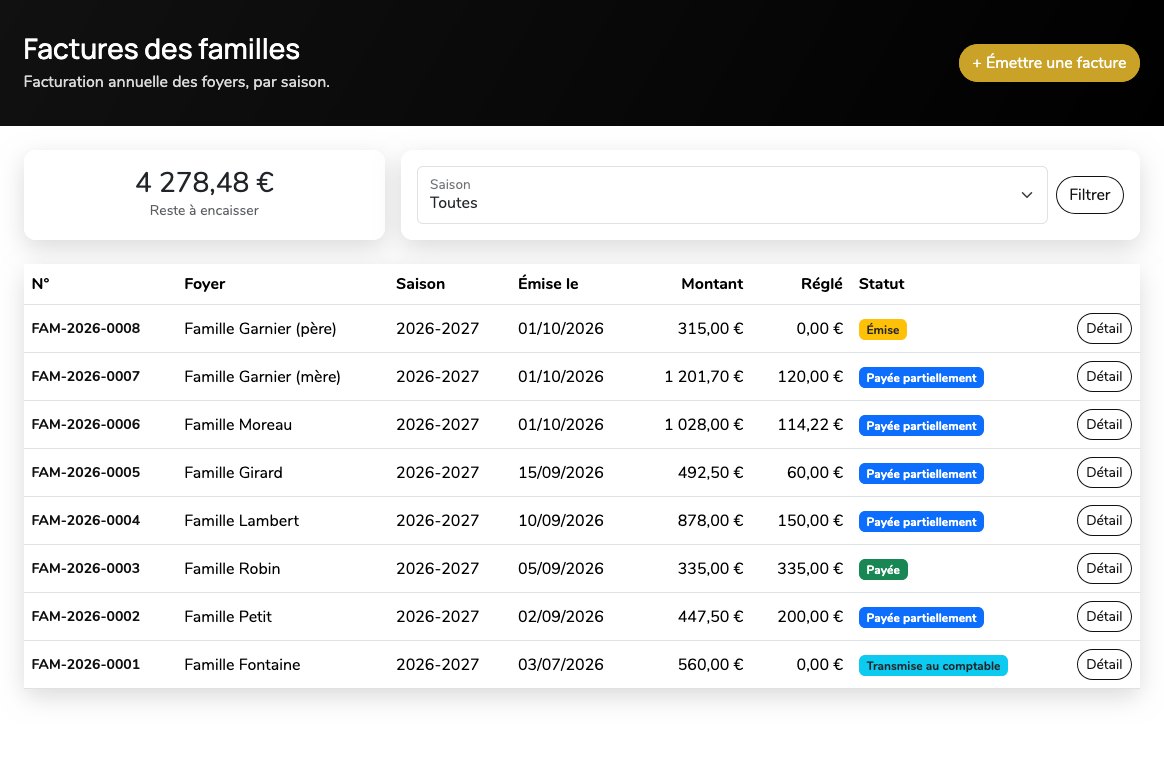Click the green Payée status badge
1164x761 pixels.
tap(883, 569)
